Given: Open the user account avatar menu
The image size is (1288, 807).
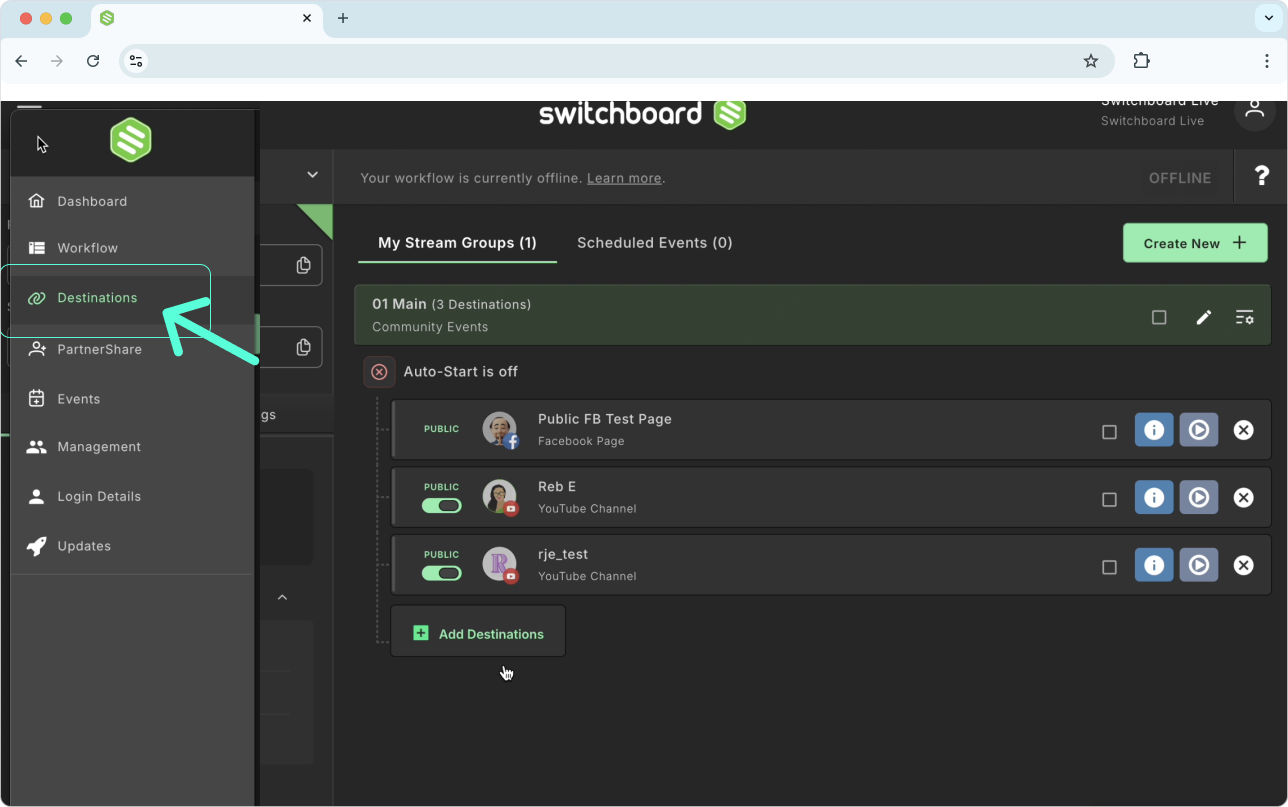Looking at the screenshot, I should 1254,110.
